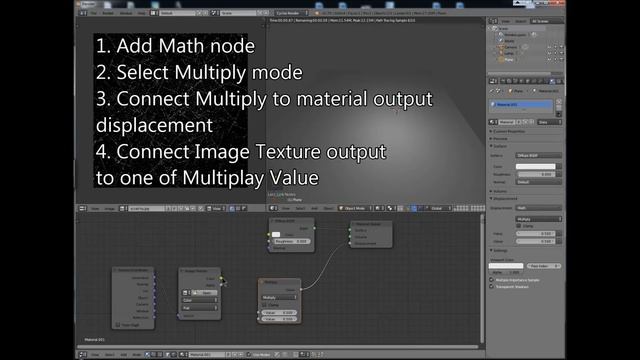Open Flat projection dropdown on Image Texture node

tap(200, 308)
